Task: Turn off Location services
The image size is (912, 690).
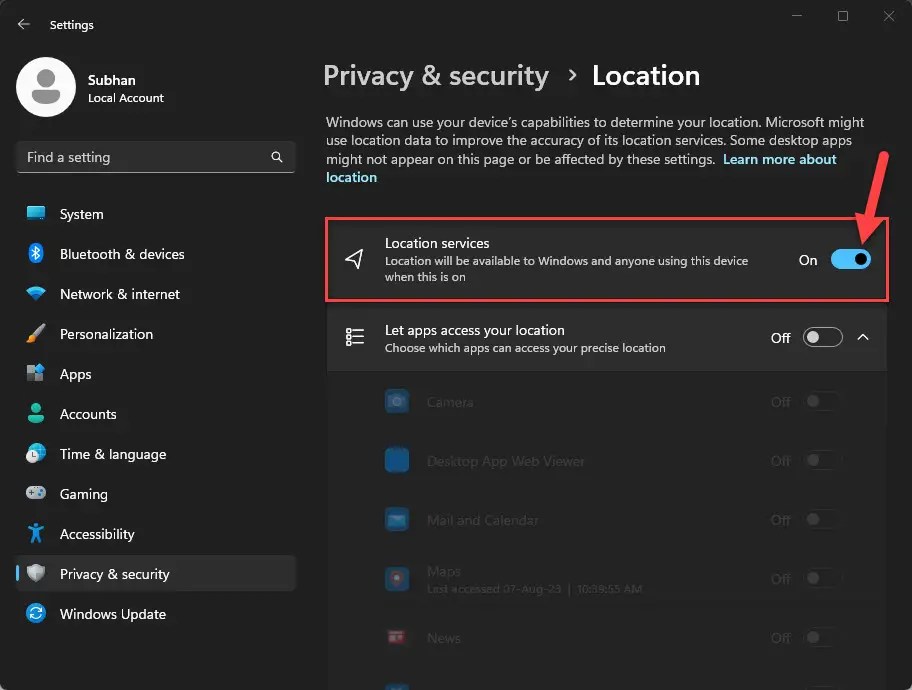Action: [850, 259]
